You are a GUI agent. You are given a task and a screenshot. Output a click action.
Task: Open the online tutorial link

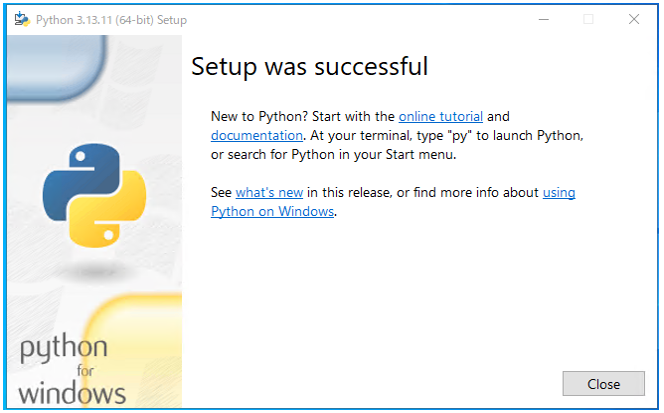[440, 116]
